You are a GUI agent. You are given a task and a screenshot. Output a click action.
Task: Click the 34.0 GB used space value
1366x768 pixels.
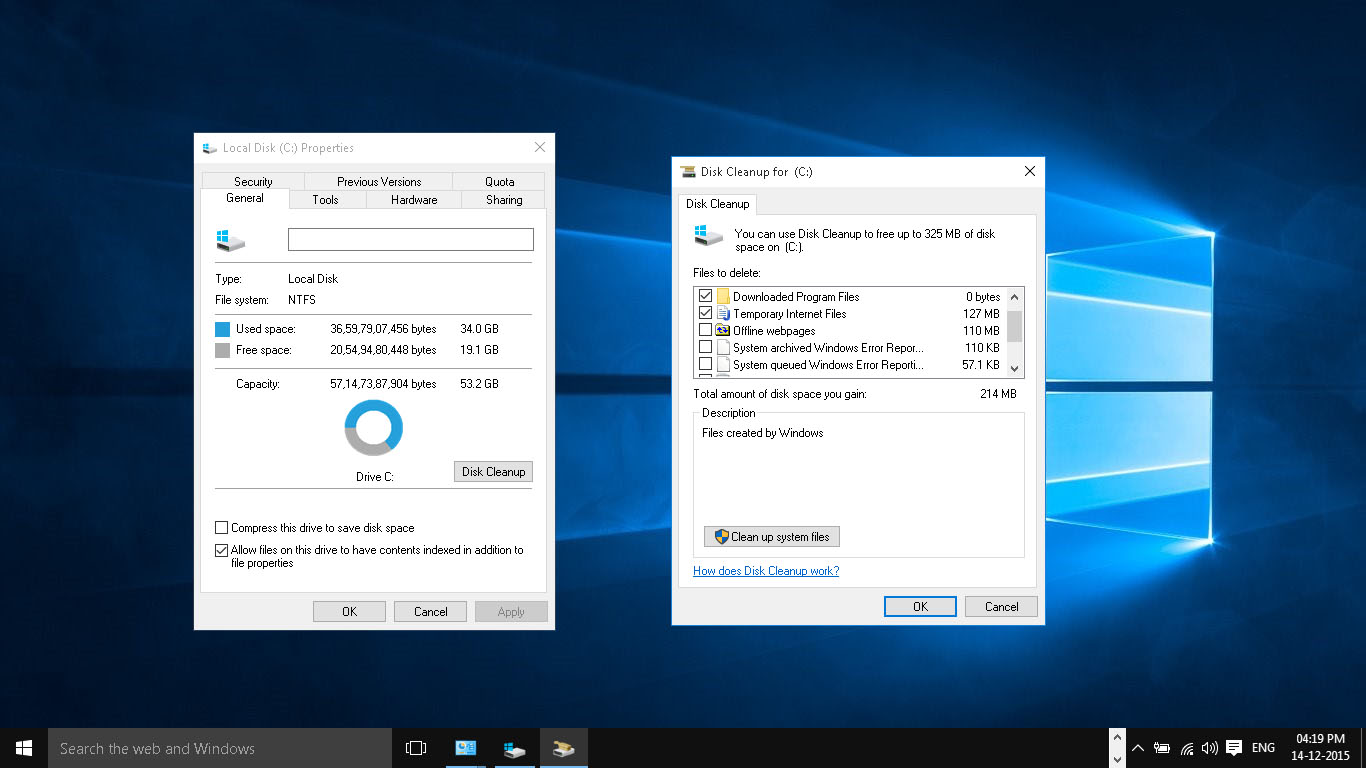[x=479, y=329]
